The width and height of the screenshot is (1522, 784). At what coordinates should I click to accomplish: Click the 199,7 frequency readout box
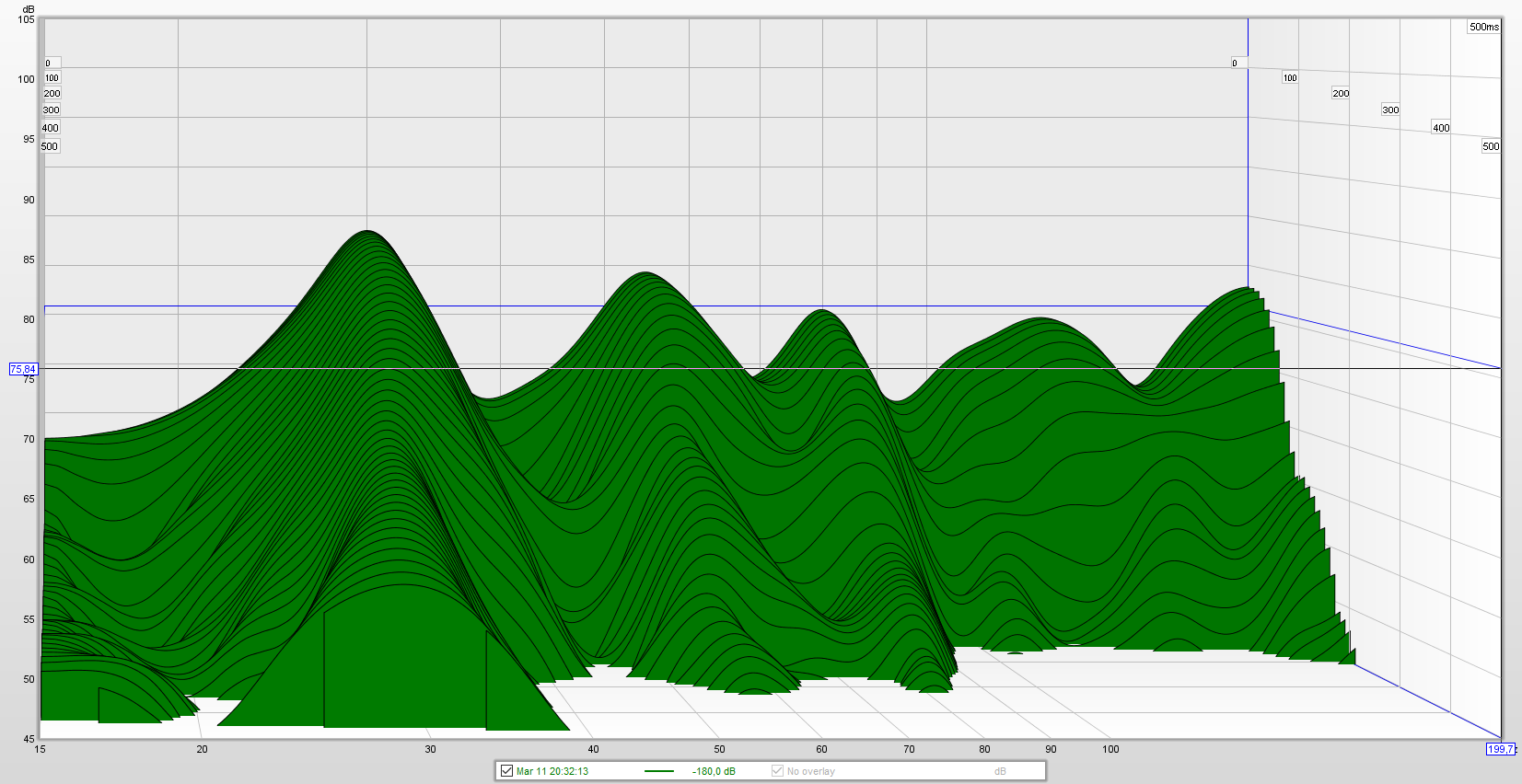(x=1500, y=749)
